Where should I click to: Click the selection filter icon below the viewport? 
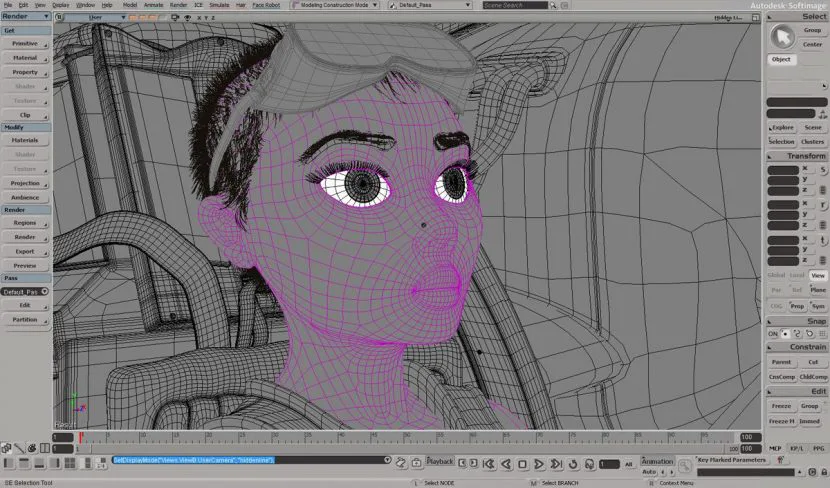point(6,448)
